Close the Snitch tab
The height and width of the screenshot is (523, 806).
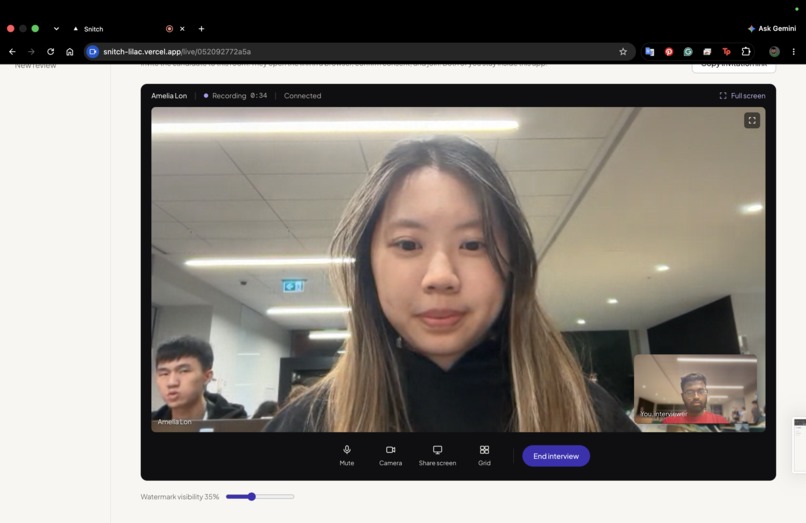(182, 29)
